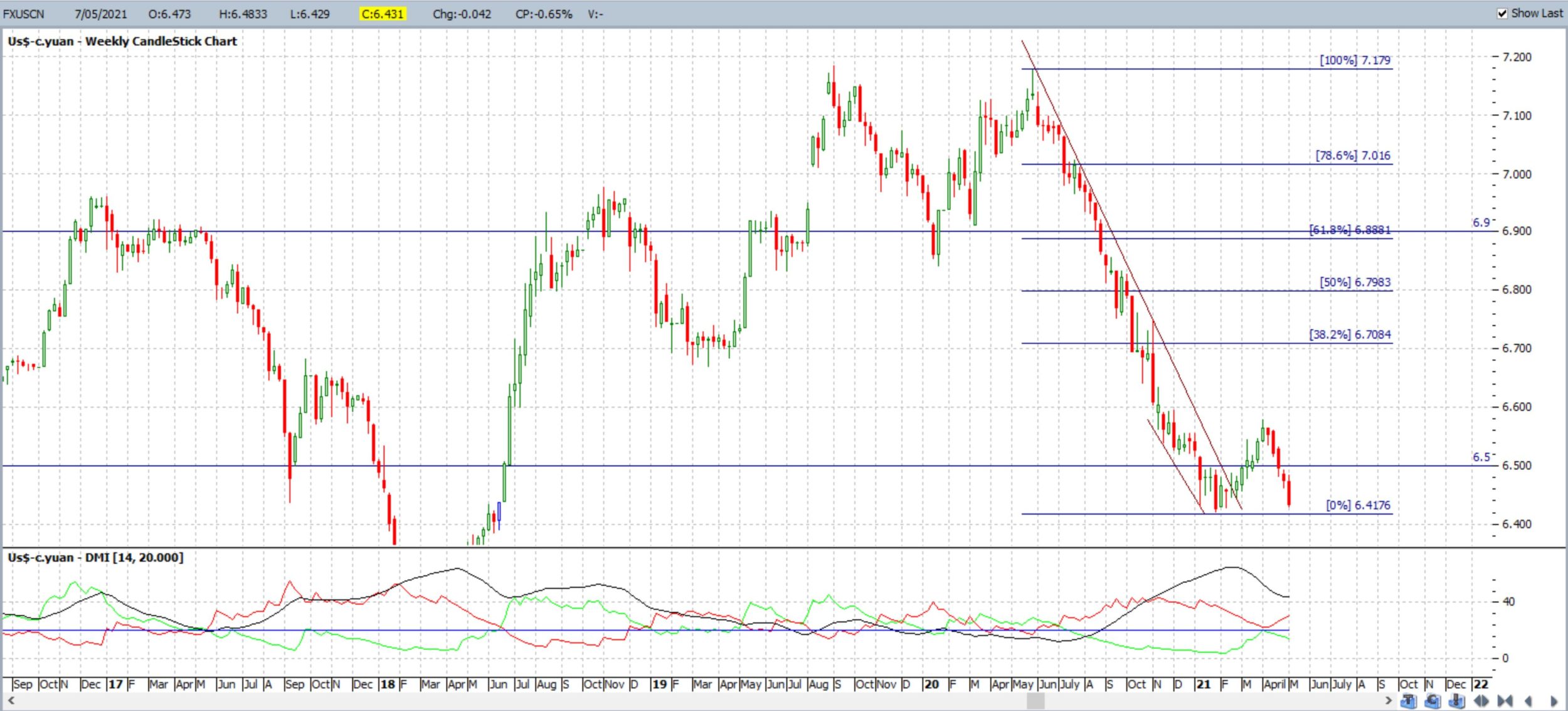
Task: Click the highlighted close value C:6.431
Action: [x=383, y=14]
